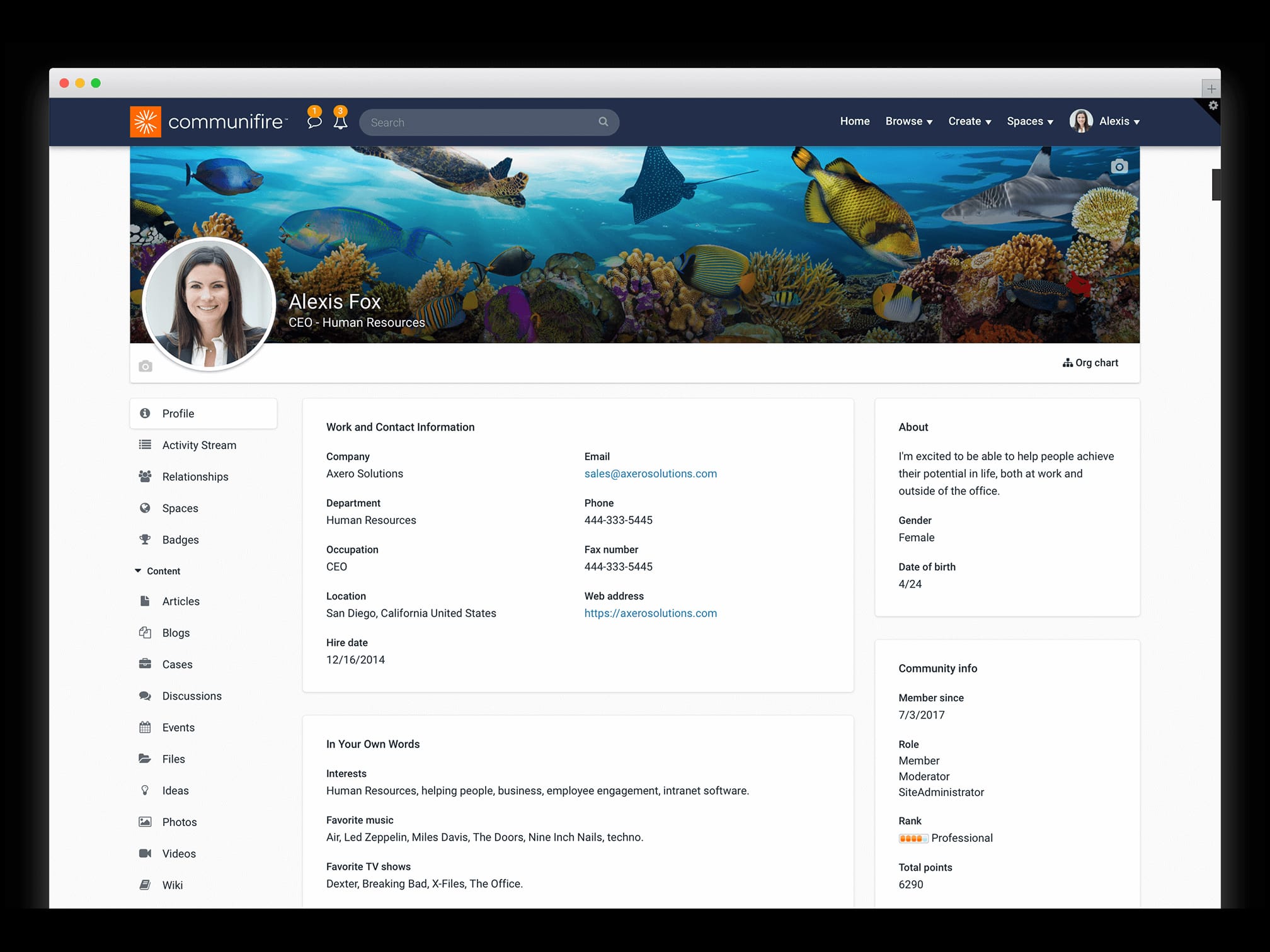
Task: Open the Videos sidebar link text
Action: pos(179,854)
